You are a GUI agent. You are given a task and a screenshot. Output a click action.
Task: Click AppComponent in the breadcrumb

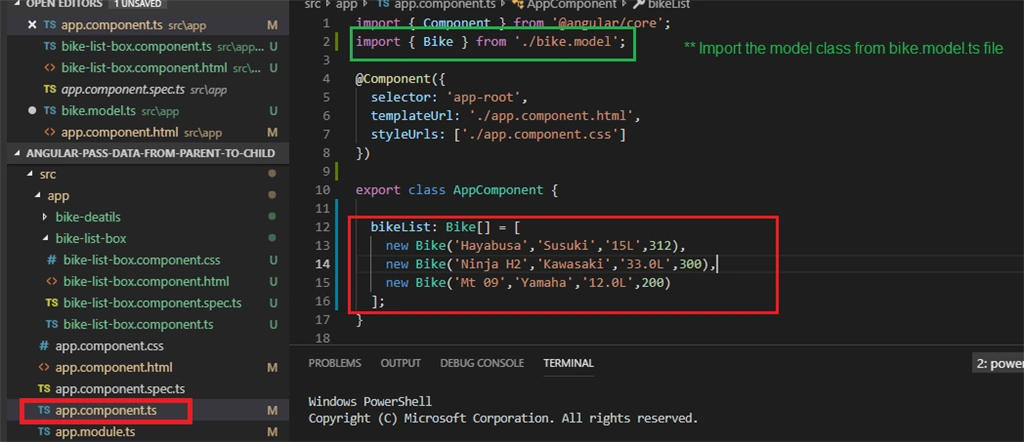[x=571, y=5]
